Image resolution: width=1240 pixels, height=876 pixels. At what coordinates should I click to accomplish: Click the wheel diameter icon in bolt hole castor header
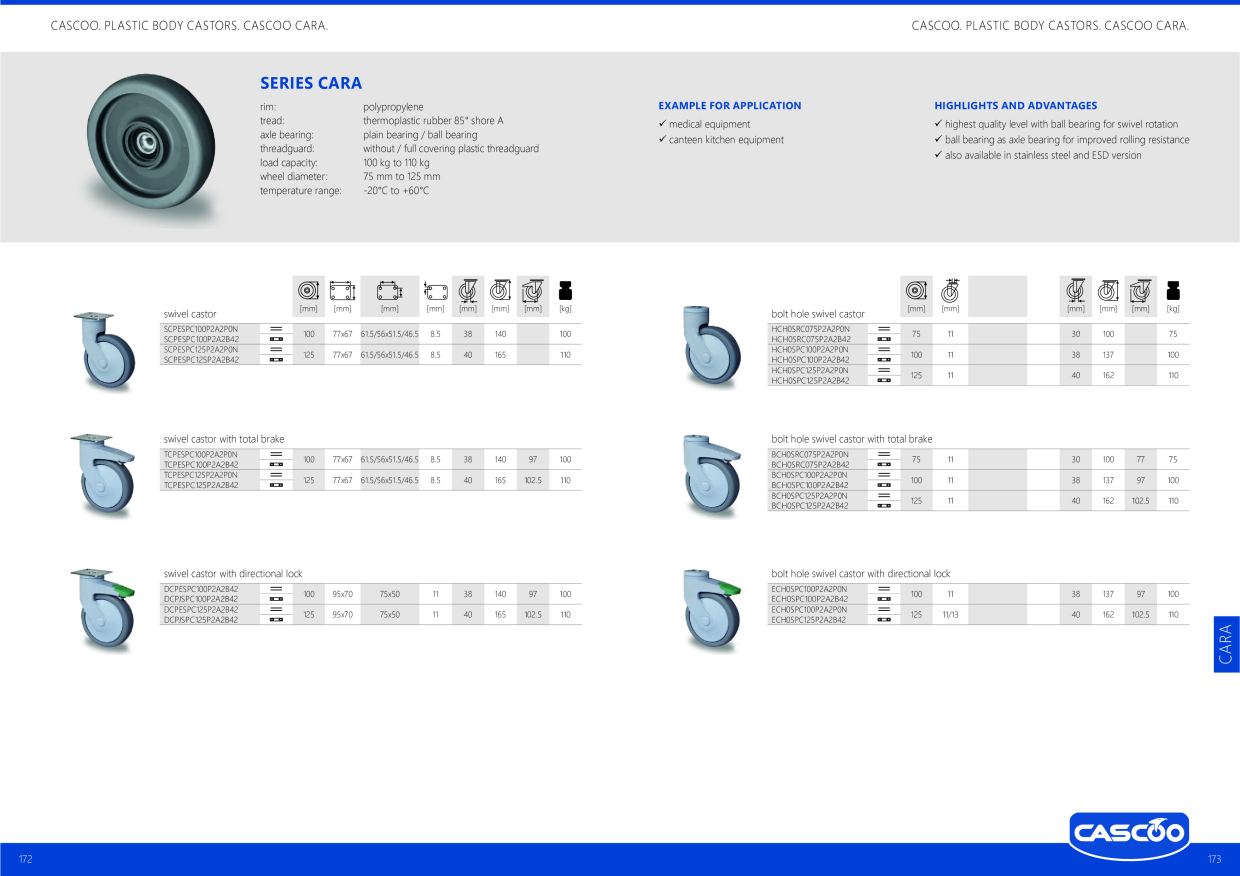[916, 291]
